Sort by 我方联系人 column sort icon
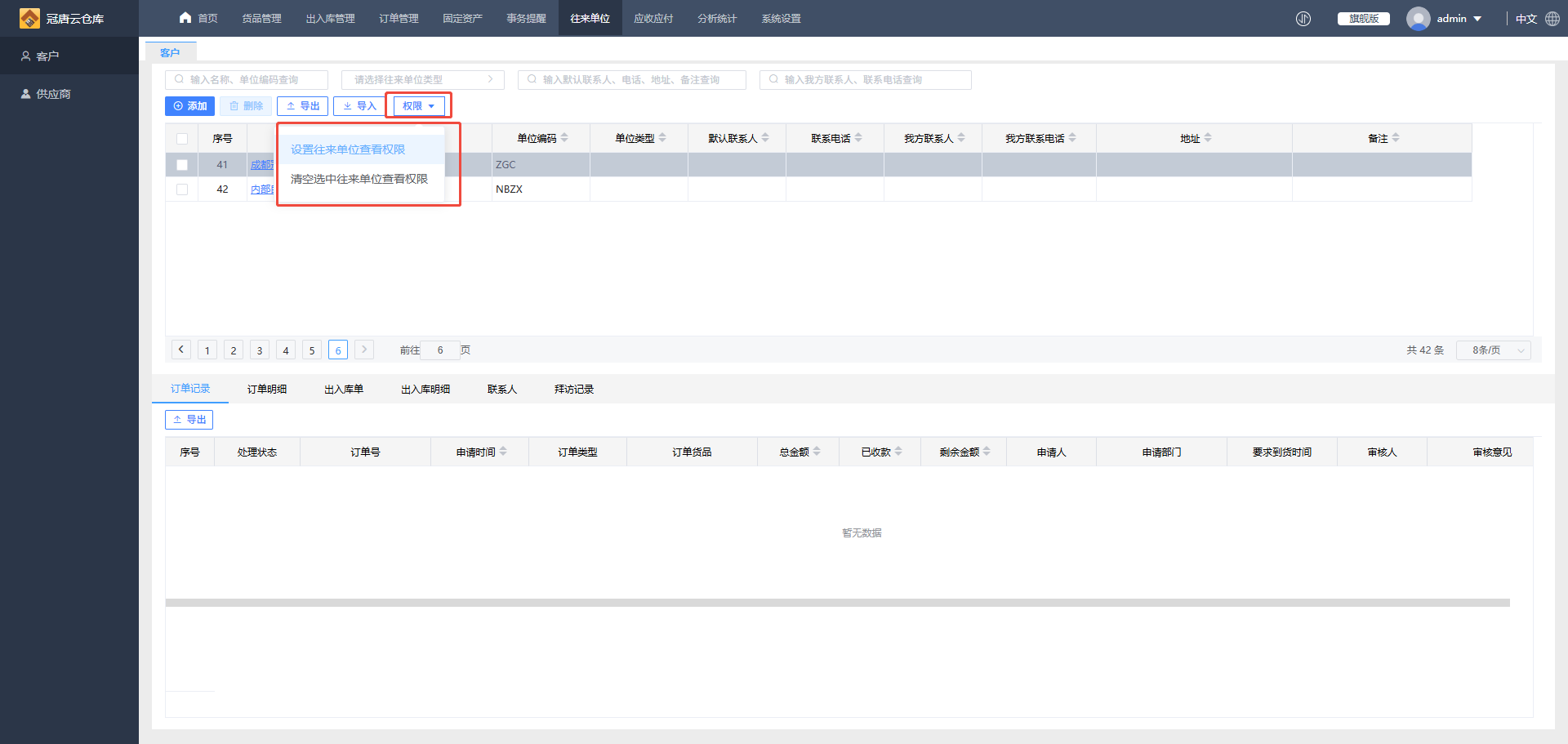 coord(961,138)
